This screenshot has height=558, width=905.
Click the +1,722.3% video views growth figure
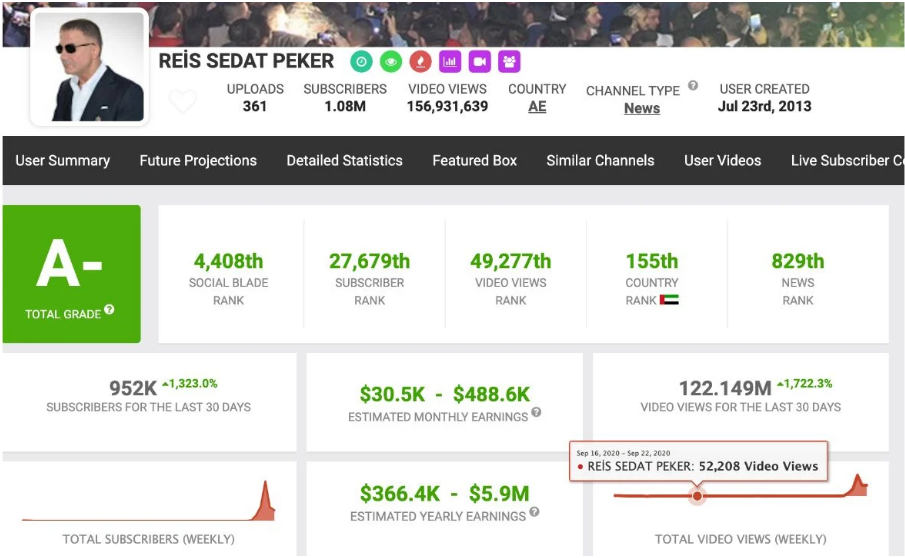click(805, 384)
